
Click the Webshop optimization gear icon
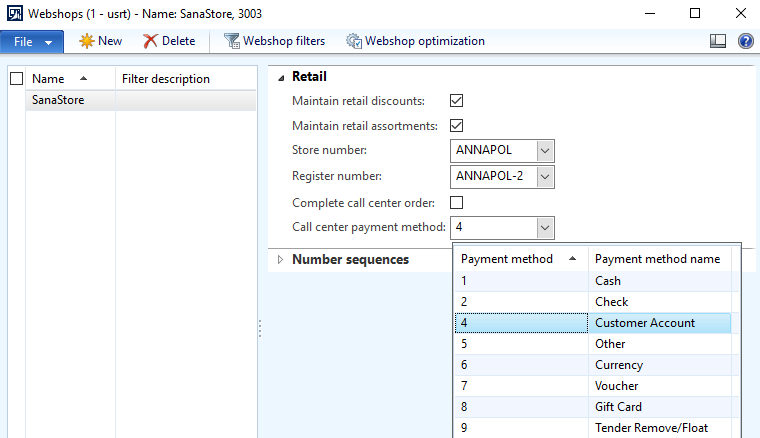[x=354, y=41]
